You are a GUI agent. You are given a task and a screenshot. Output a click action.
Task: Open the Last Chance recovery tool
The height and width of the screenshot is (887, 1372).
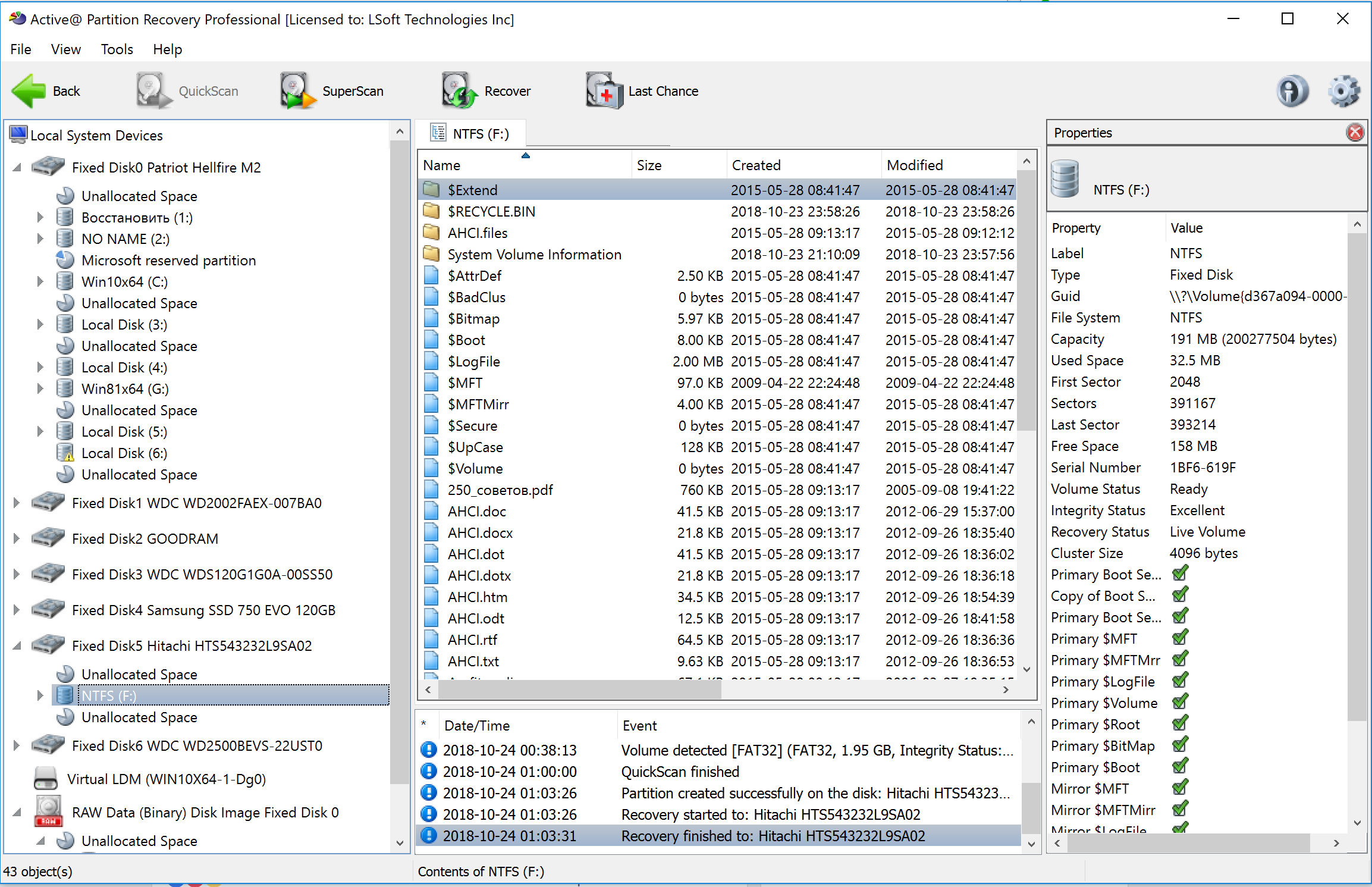603,91
